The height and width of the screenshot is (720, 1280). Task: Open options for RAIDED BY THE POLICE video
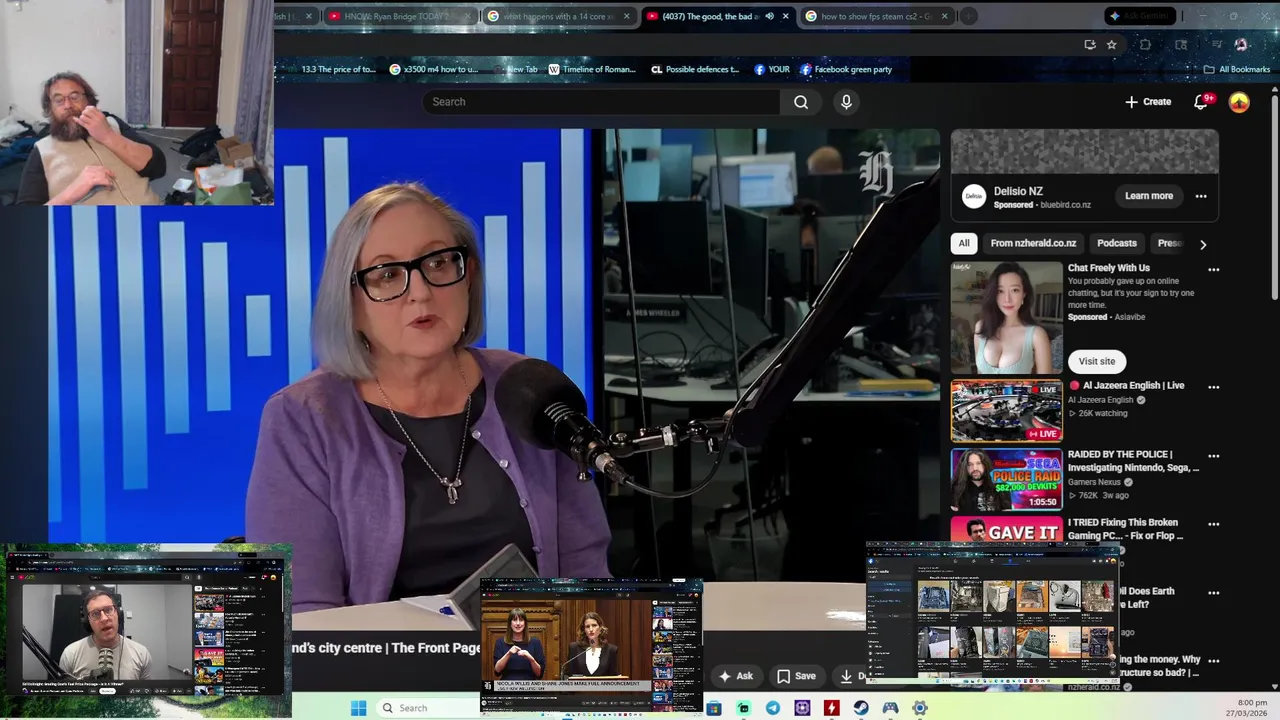tap(1213, 456)
